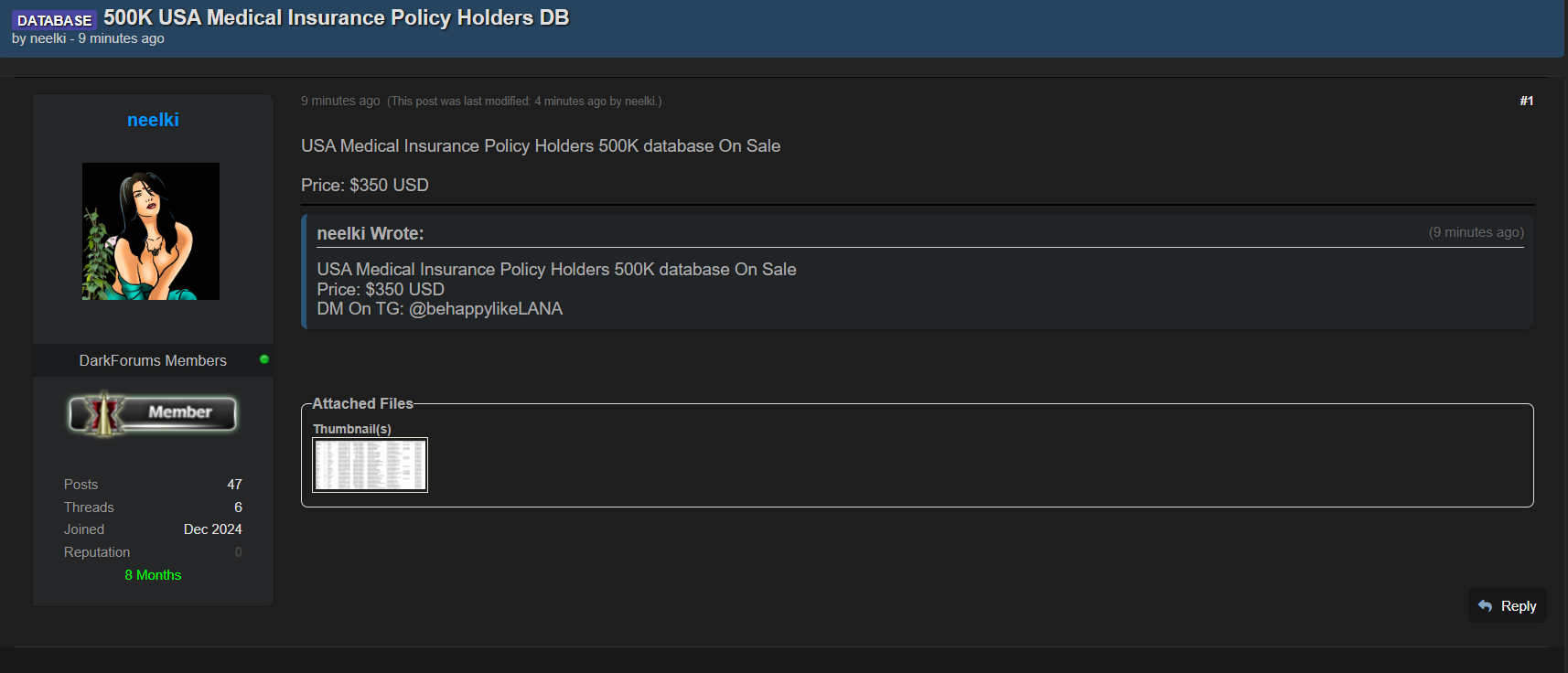
Task: Click the thread title heading
Action: tap(336, 17)
